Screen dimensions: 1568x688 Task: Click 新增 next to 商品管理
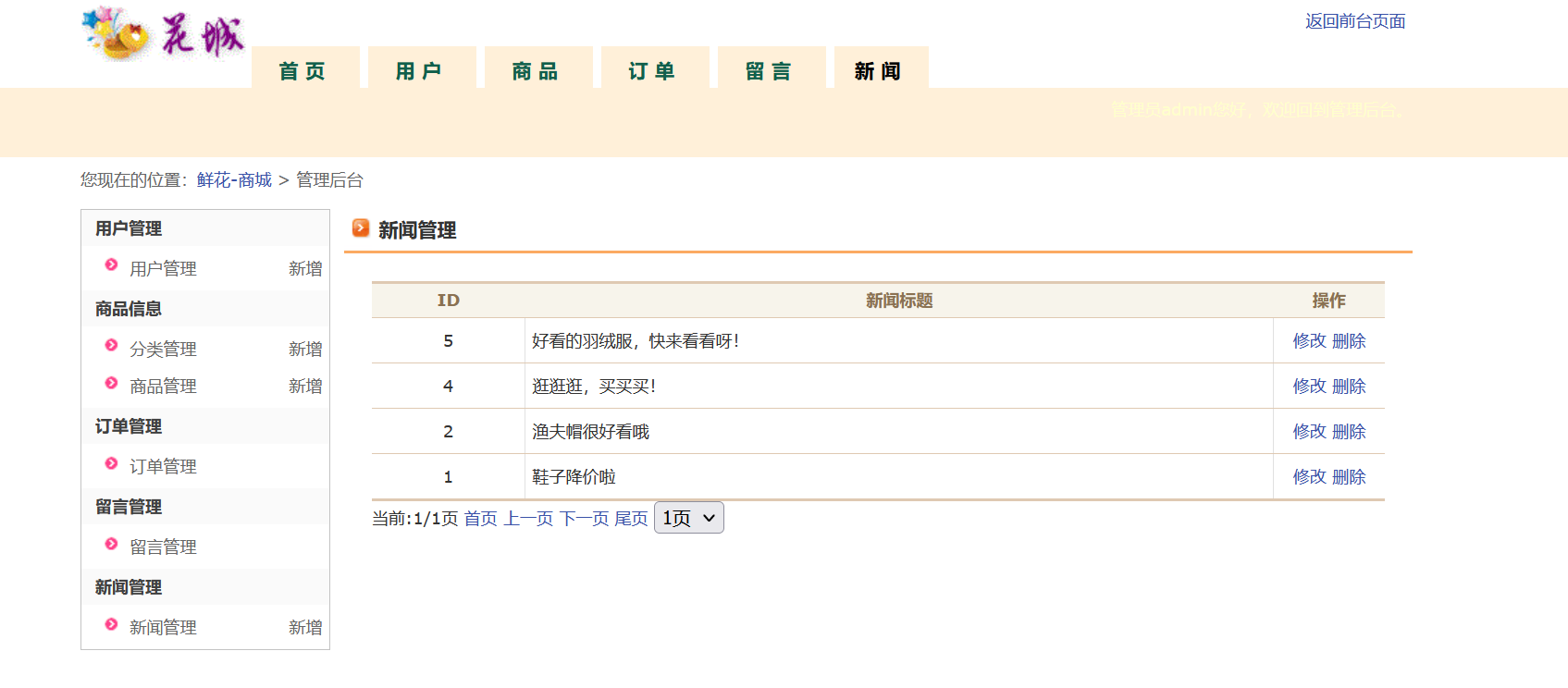tap(305, 387)
